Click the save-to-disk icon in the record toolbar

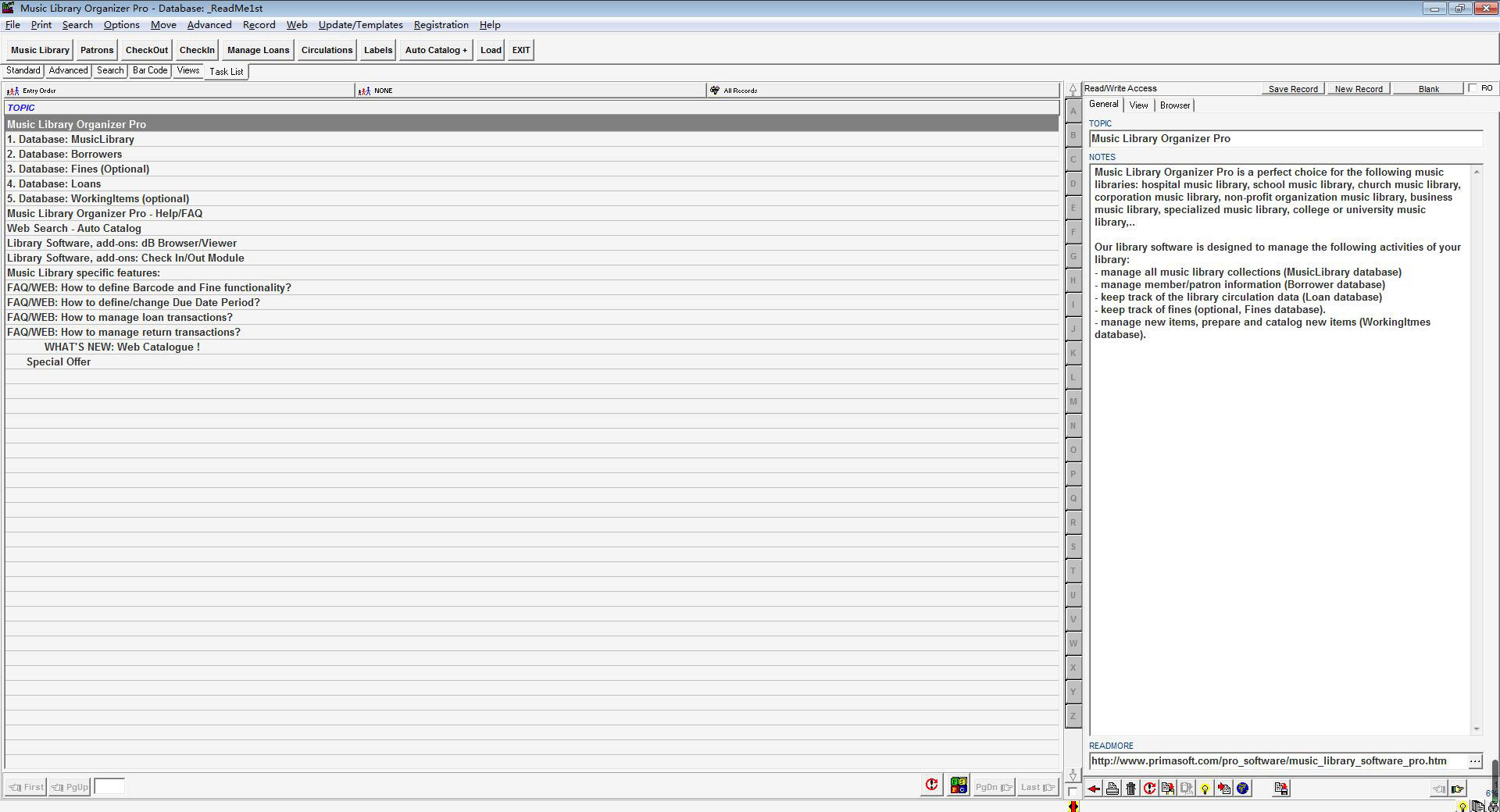[x=1281, y=789]
